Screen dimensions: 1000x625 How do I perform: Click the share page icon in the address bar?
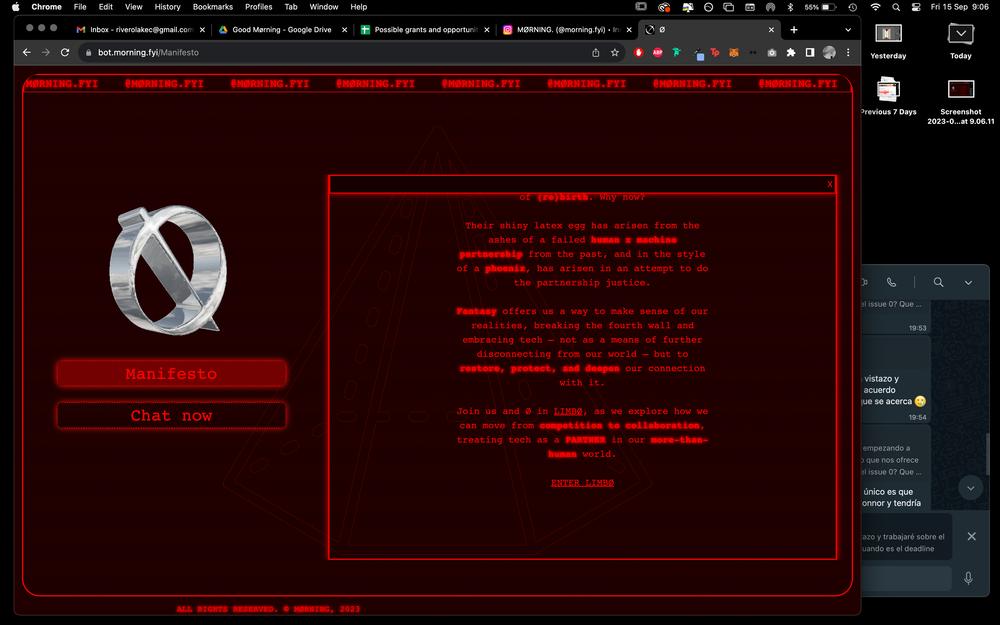(596, 52)
